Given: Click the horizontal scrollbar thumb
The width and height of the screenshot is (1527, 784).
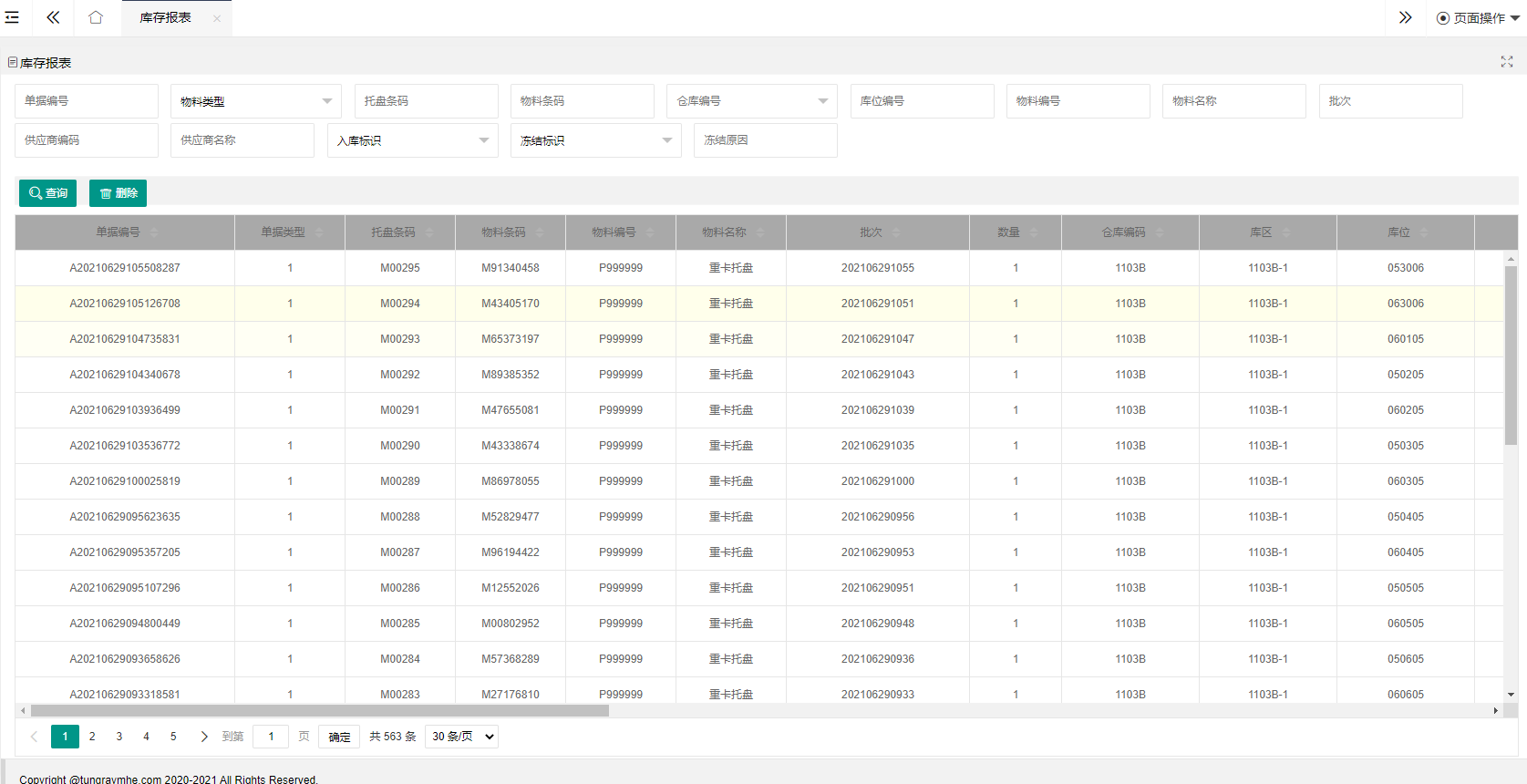Looking at the screenshot, I should (320, 710).
